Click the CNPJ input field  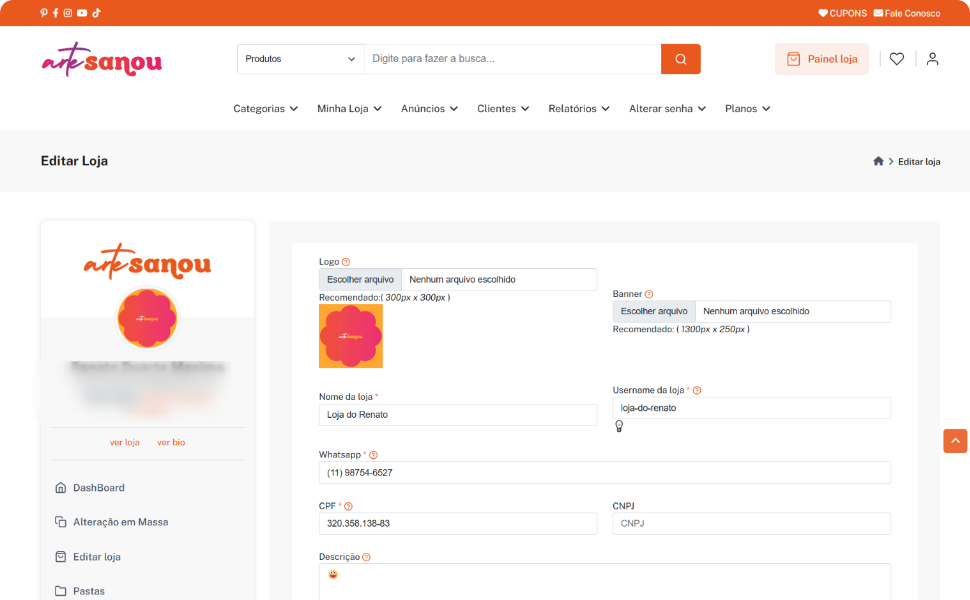752,523
